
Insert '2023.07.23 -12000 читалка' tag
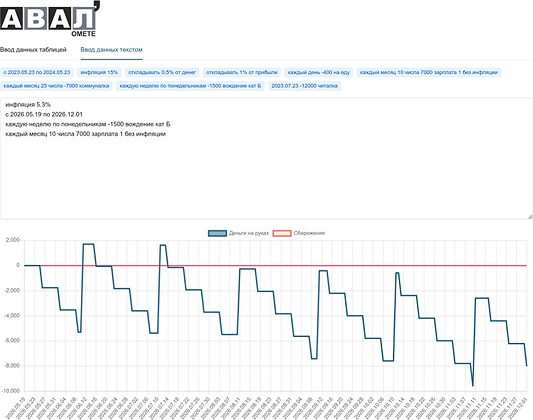(x=305, y=86)
